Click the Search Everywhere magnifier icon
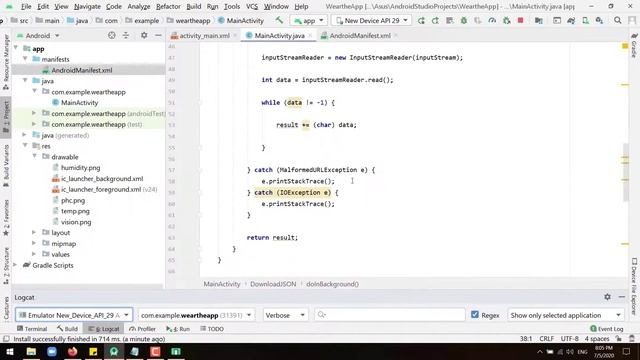The height and width of the screenshot is (360, 640). coord(618,20)
